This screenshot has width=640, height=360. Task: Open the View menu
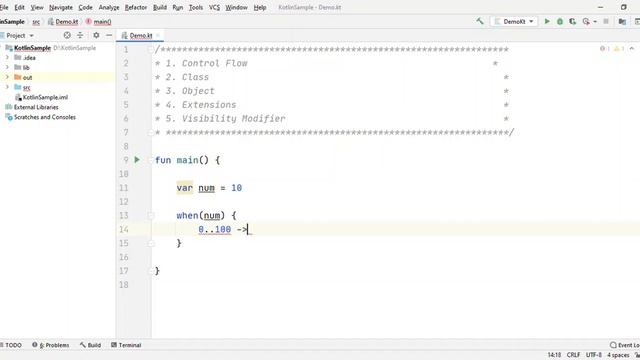37,7
